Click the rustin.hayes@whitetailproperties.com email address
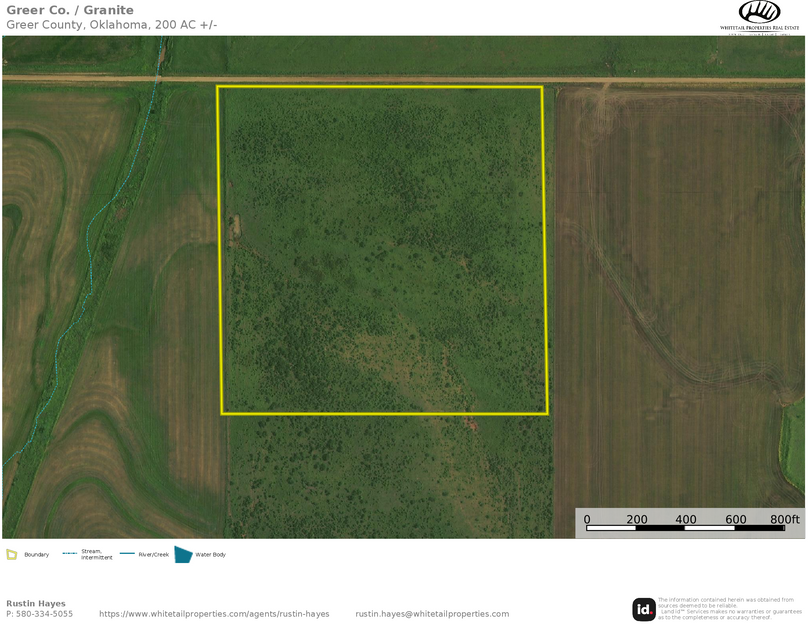Image resolution: width=808 pixels, height=624 pixels. [x=432, y=614]
